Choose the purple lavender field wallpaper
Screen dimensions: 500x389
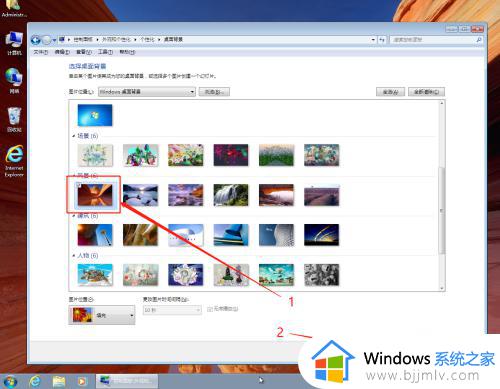(x=321, y=195)
